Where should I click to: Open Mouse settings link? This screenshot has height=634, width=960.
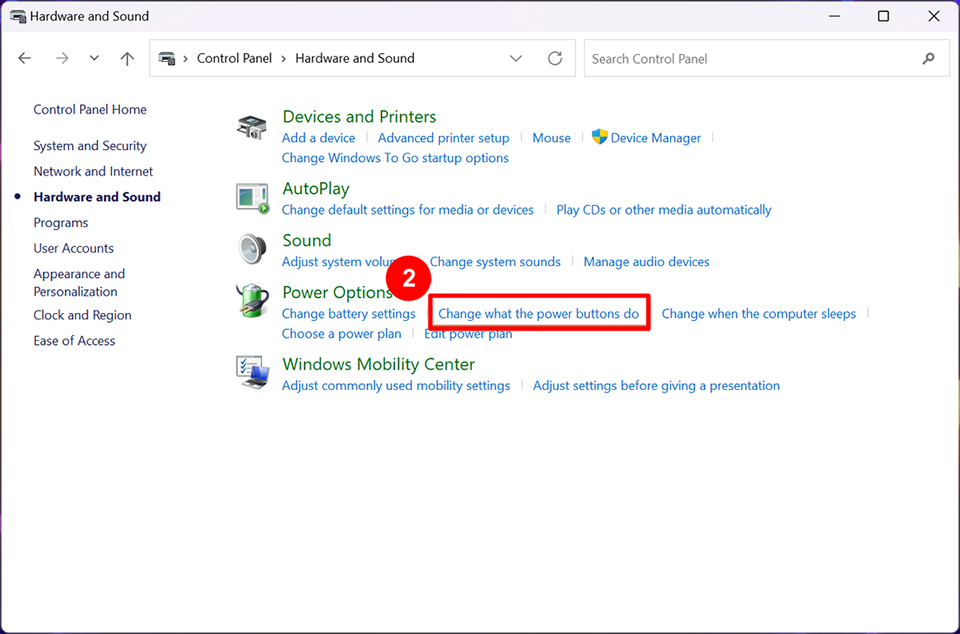point(551,138)
